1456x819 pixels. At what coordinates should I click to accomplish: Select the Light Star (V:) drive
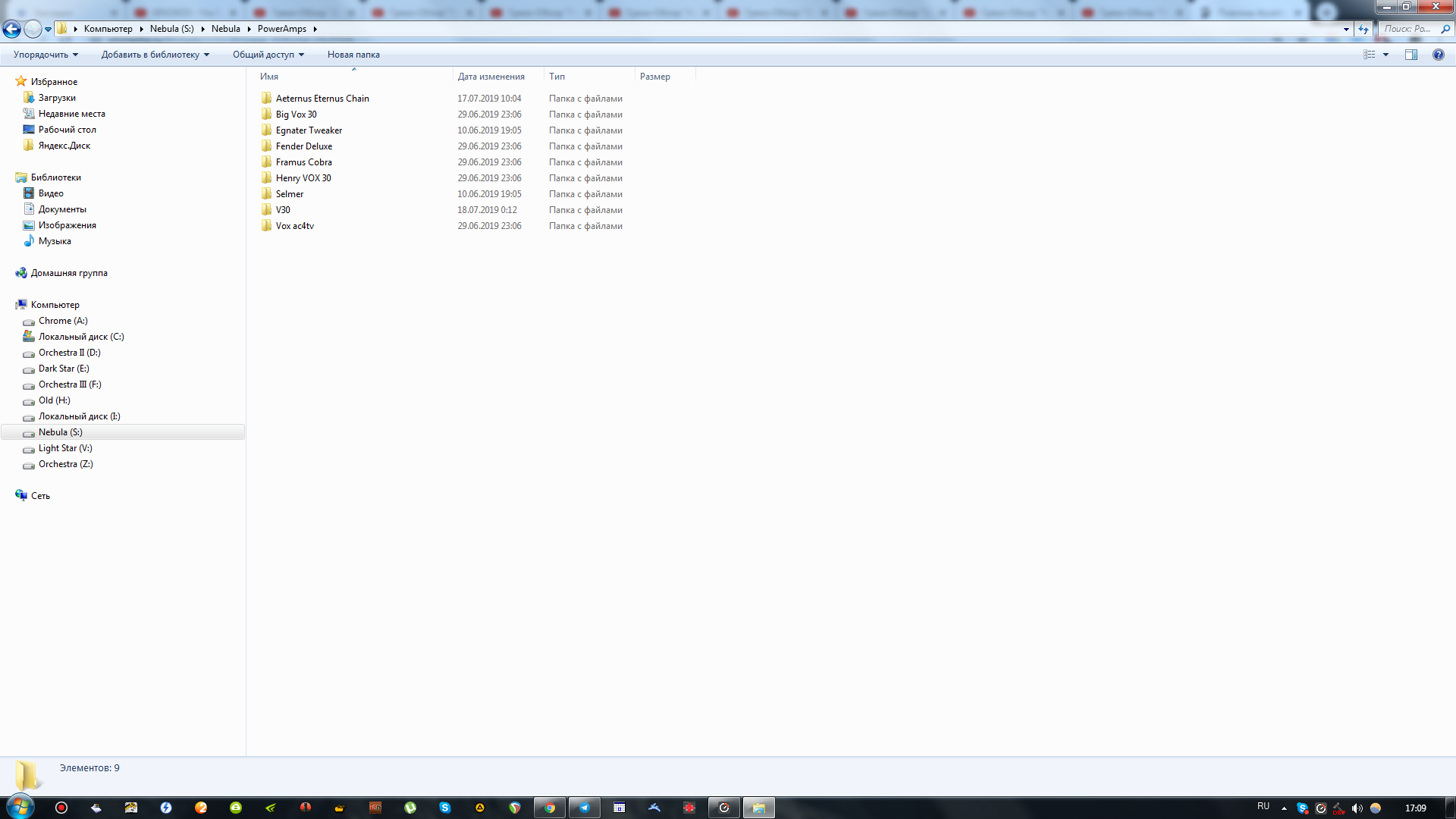65,448
